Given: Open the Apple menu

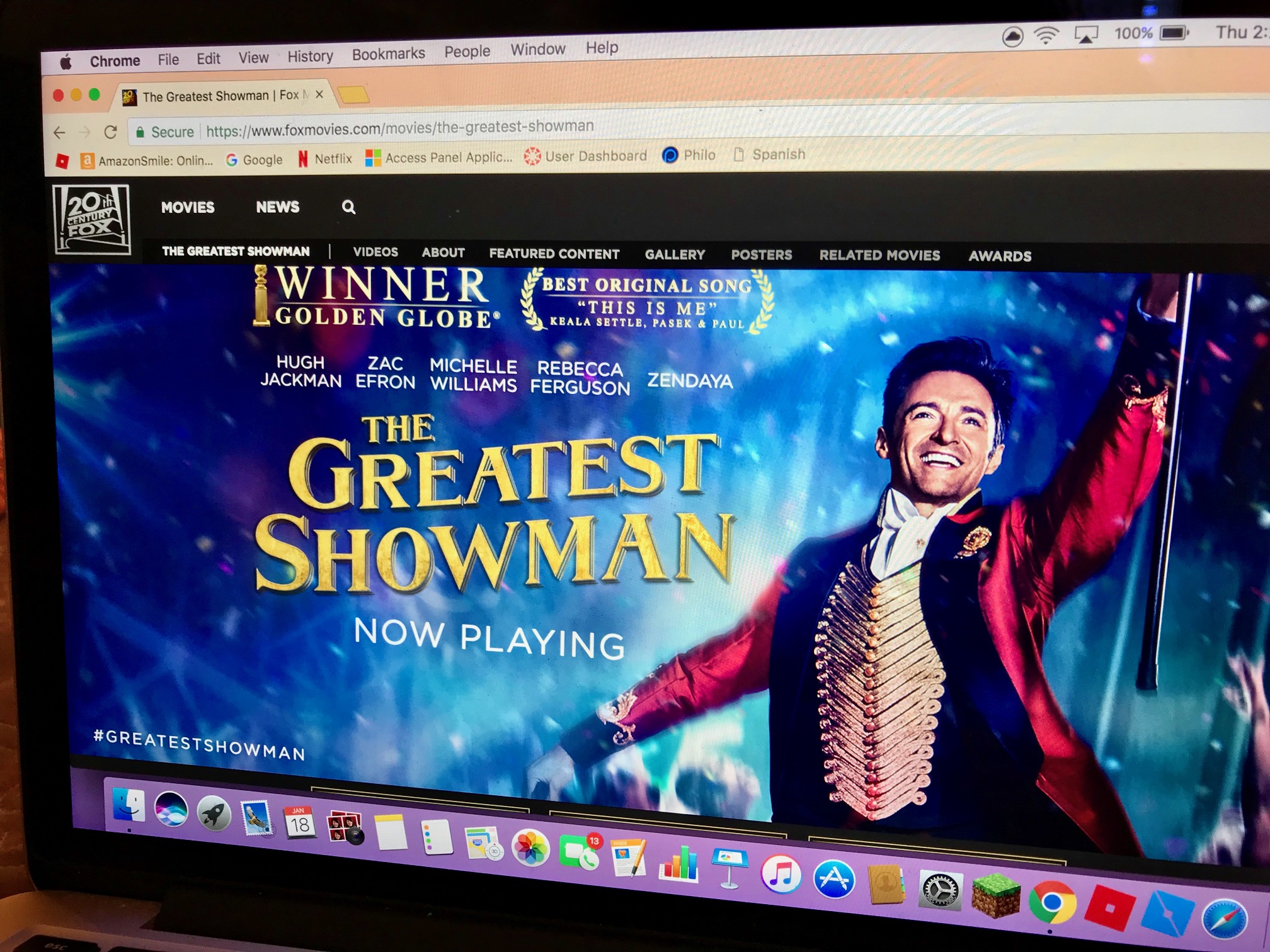Looking at the screenshot, I should tap(66, 62).
